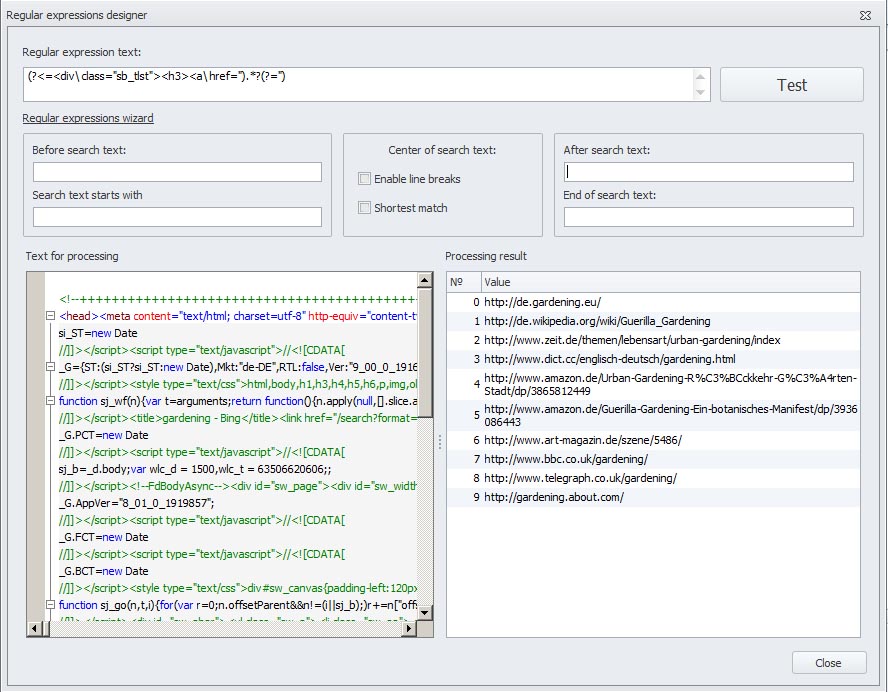Viewport: 888px width, 692px height.
Task: Collapse the <head><meta content code block
Action: tap(50, 316)
